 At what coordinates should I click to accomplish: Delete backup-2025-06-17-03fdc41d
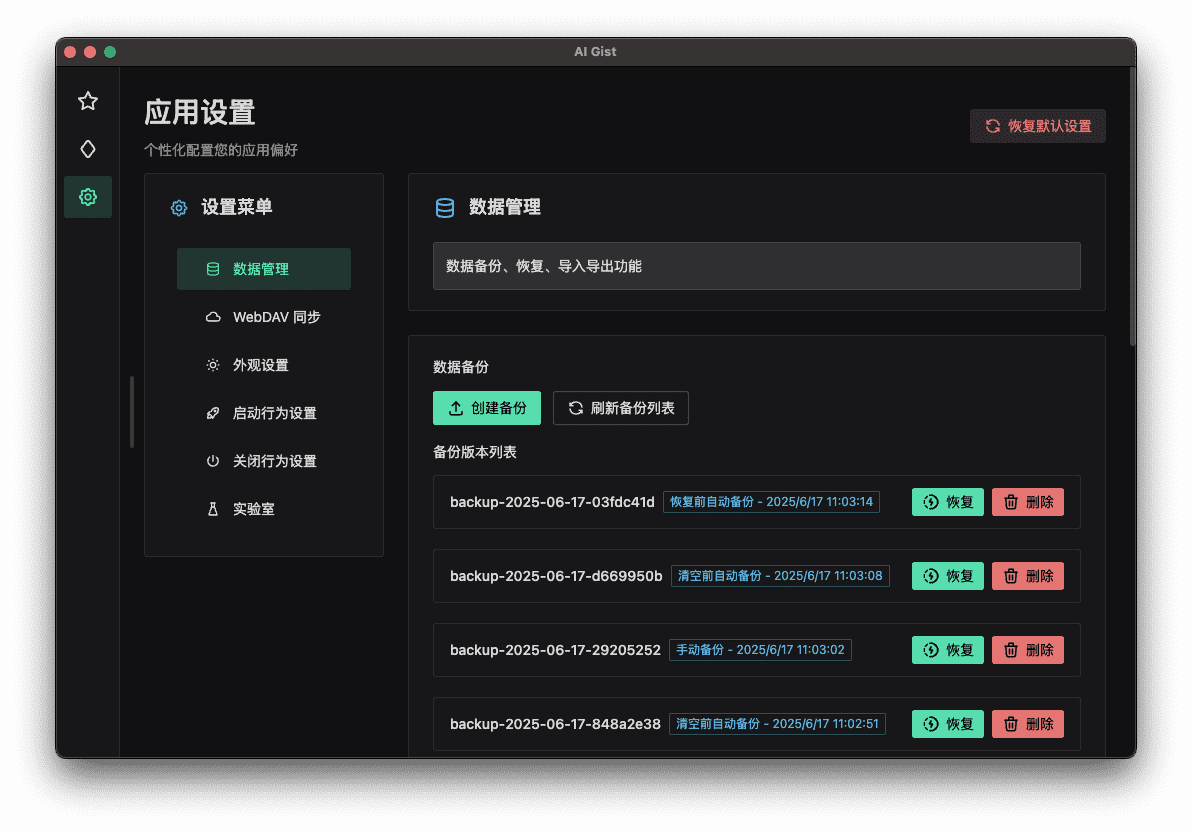[x=1028, y=502]
